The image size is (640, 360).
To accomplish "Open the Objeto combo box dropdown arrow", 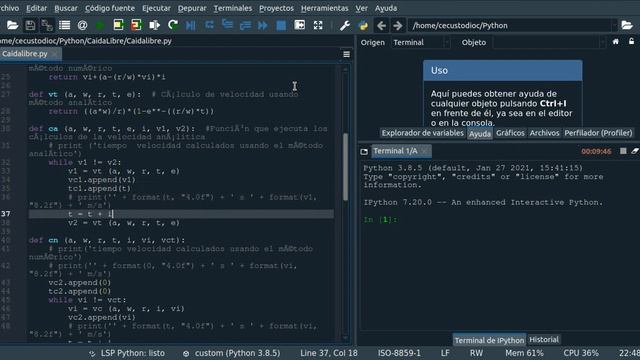I will point(602,42).
